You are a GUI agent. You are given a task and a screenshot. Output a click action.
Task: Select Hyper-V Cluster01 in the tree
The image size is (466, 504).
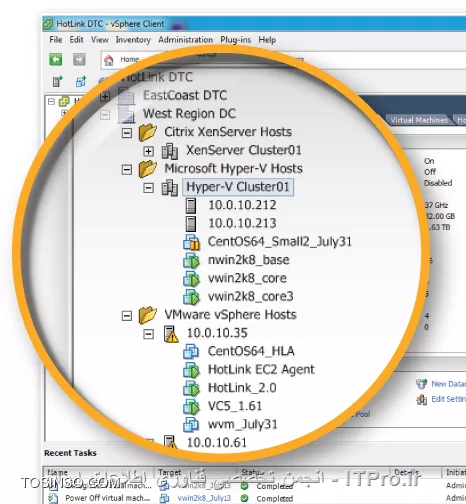(238, 187)
